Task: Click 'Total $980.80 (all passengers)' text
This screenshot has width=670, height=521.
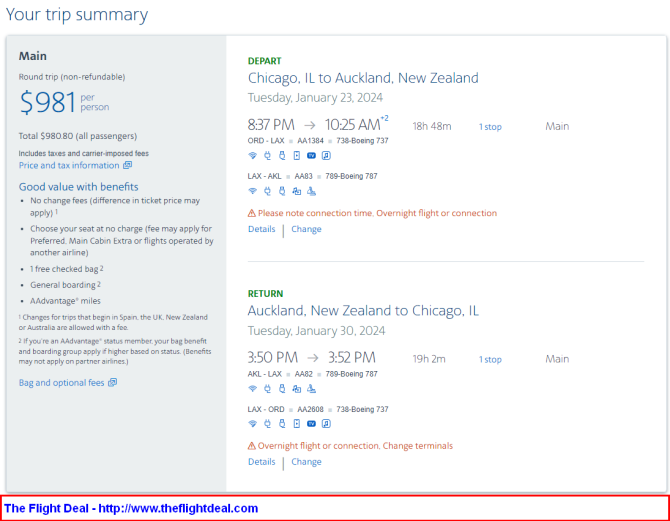Action: pos(78,136)
